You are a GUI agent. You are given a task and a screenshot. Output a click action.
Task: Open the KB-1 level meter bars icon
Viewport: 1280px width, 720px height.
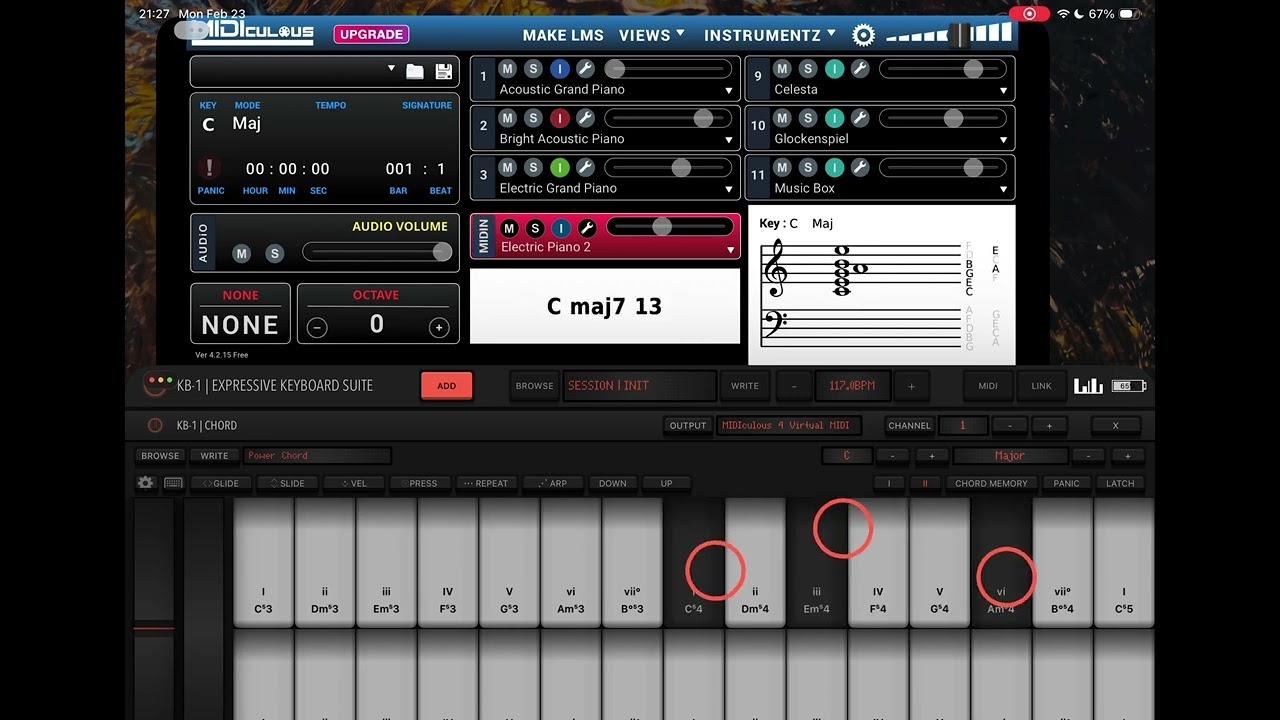pos(1088,386)
